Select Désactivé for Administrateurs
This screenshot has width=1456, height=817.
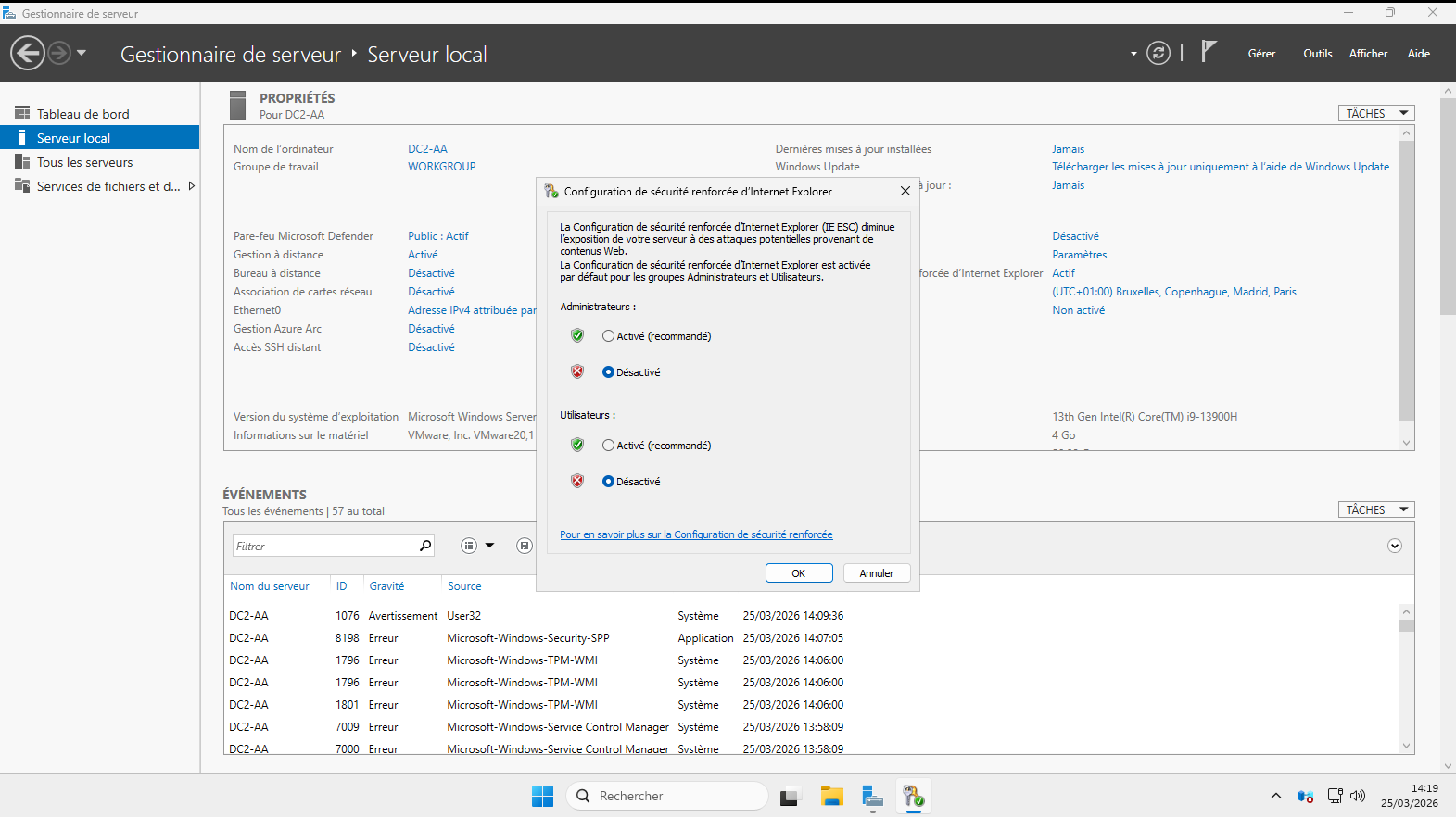pyautogui.click(x=608, y=372)
